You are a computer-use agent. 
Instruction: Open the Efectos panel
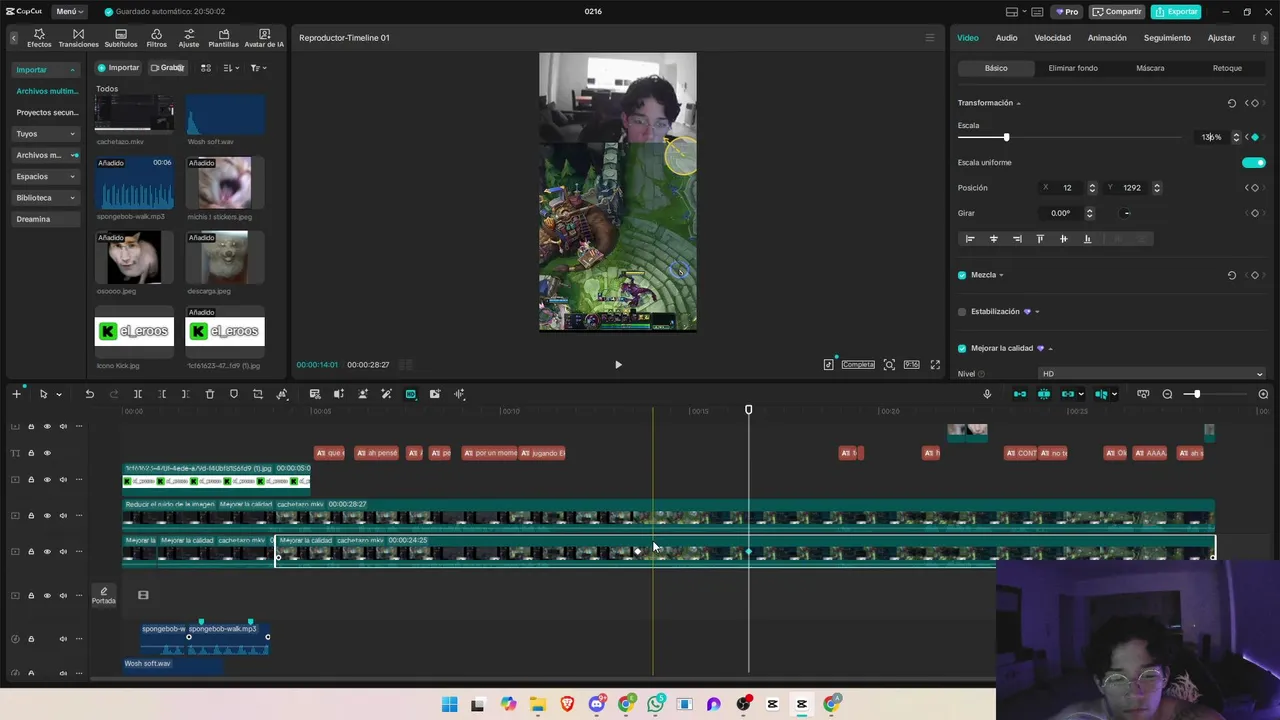point(39,38)
